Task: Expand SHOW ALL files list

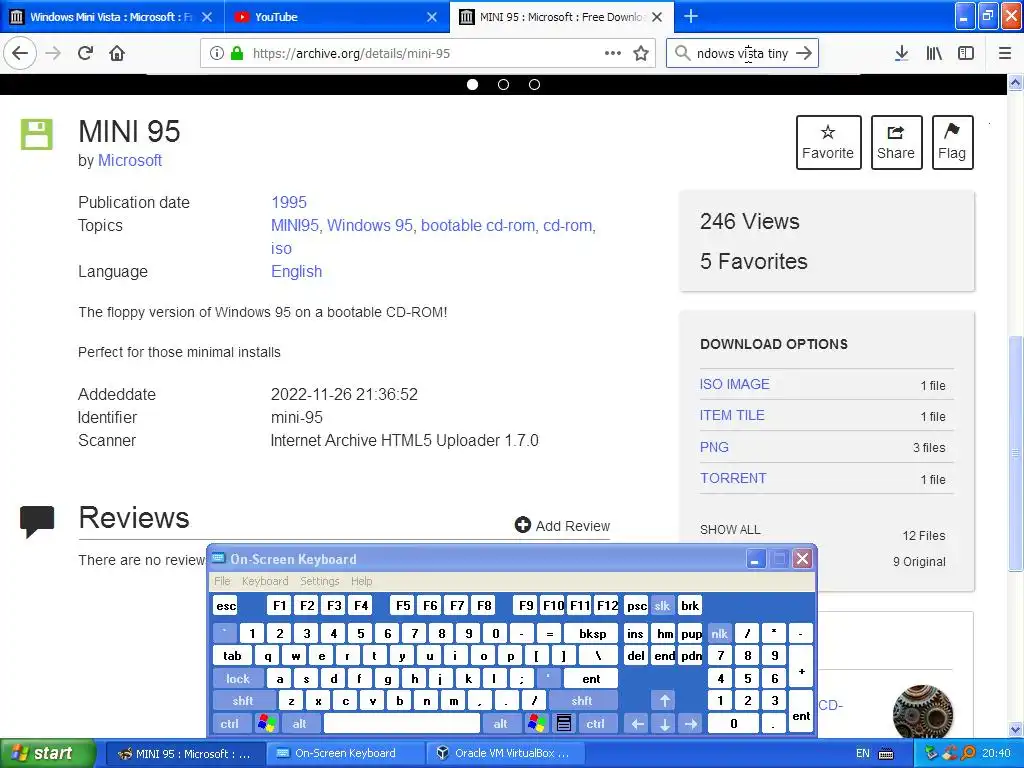Action: pos(730,530)
